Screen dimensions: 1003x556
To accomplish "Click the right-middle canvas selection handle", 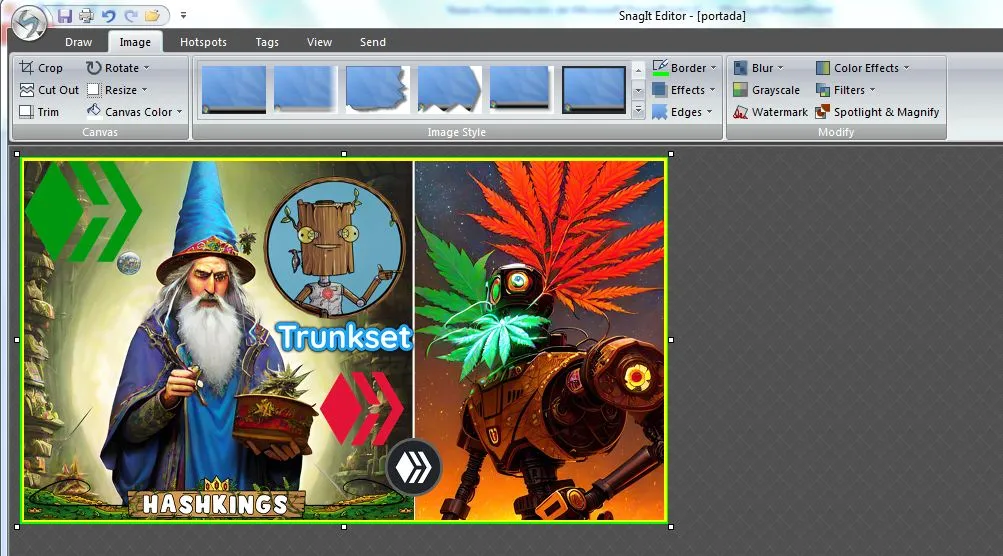I will pyautogui.click(x=671, y=340).
